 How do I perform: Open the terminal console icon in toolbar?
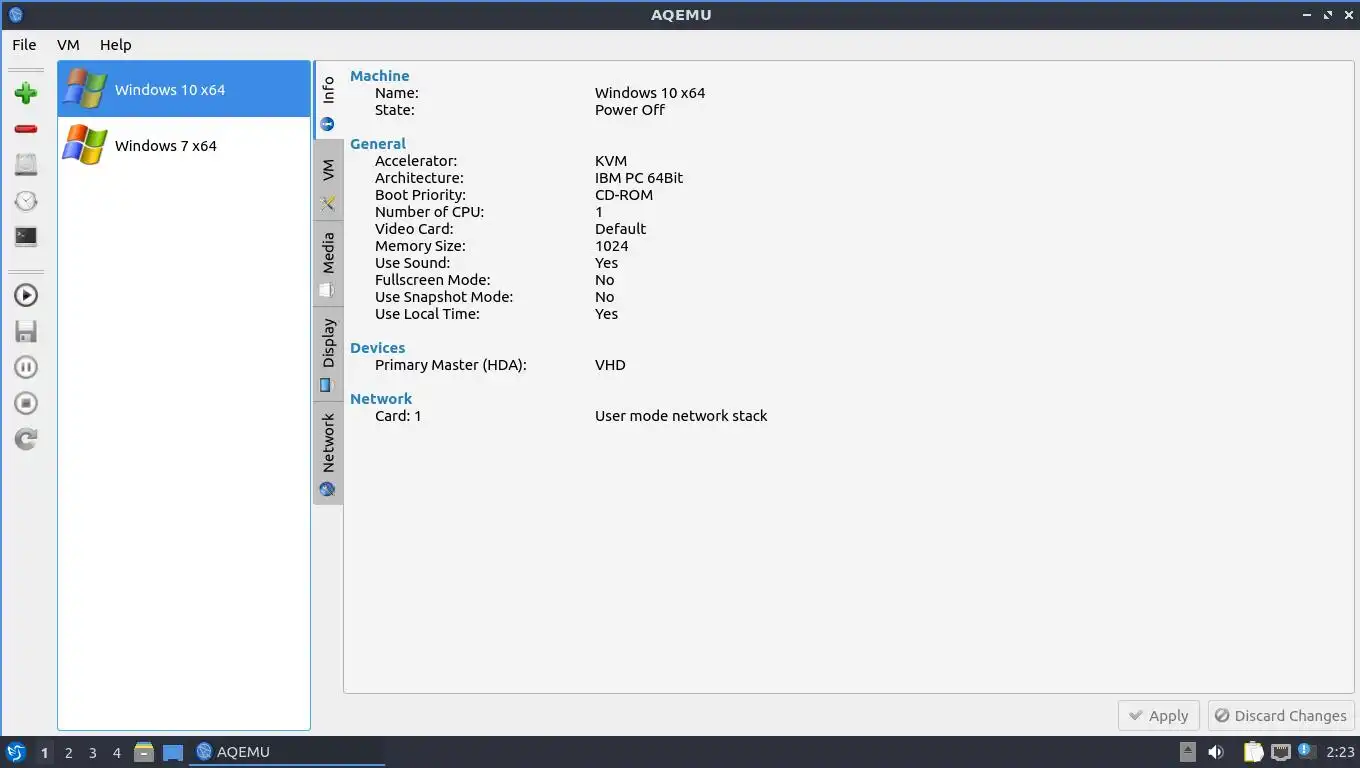pos(26,237)
